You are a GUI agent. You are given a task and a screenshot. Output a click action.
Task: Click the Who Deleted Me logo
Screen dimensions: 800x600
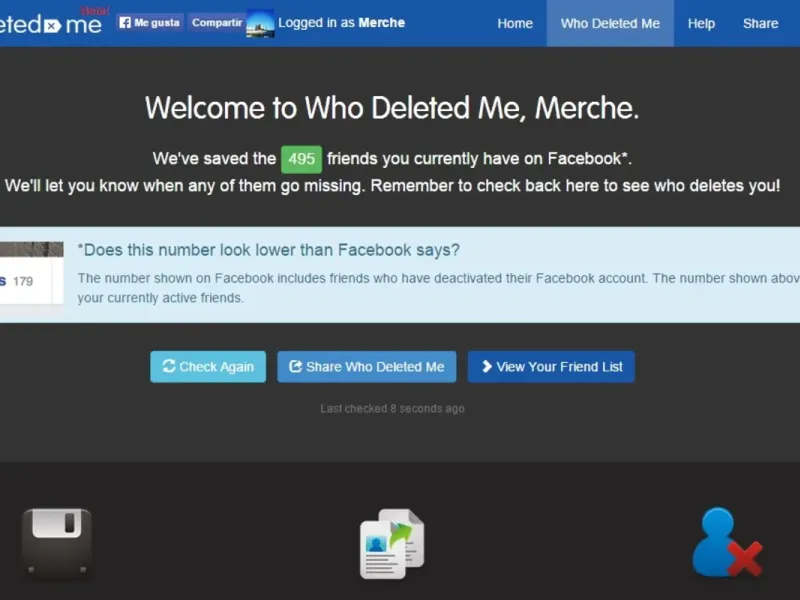pyautogui.click(x=51, y=23)
